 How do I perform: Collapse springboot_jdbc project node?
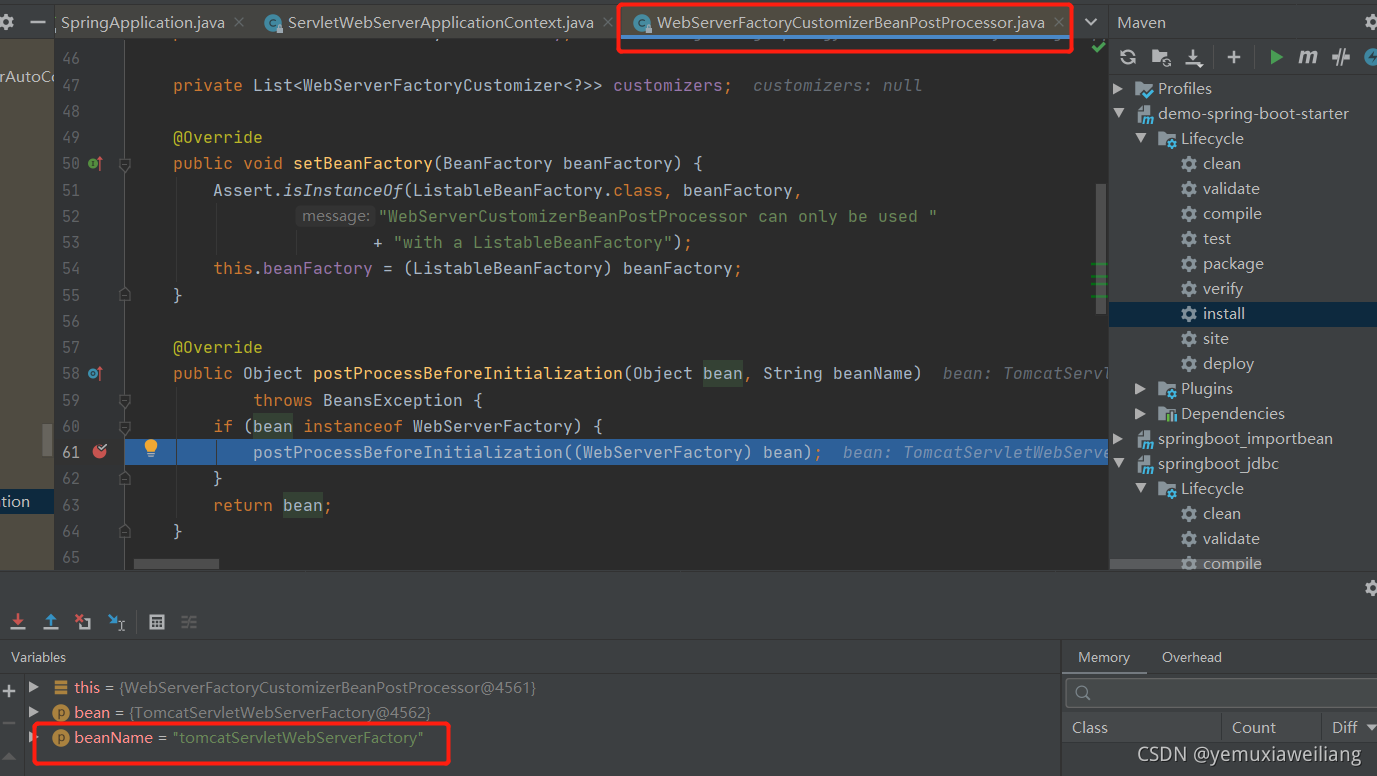point(1119,464)
